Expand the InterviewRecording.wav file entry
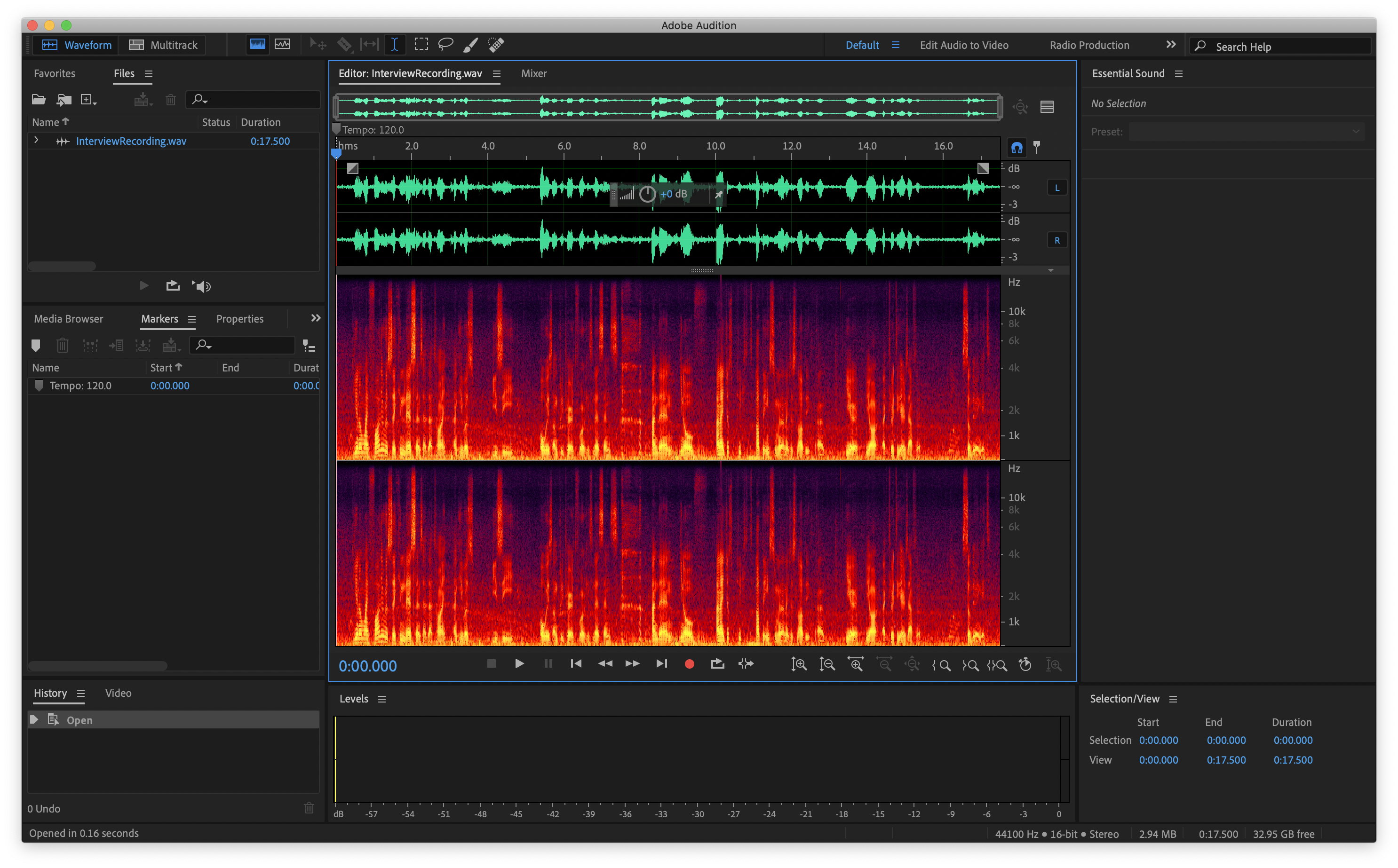This screenshot has width=1398, height=868. coord(36,140)
